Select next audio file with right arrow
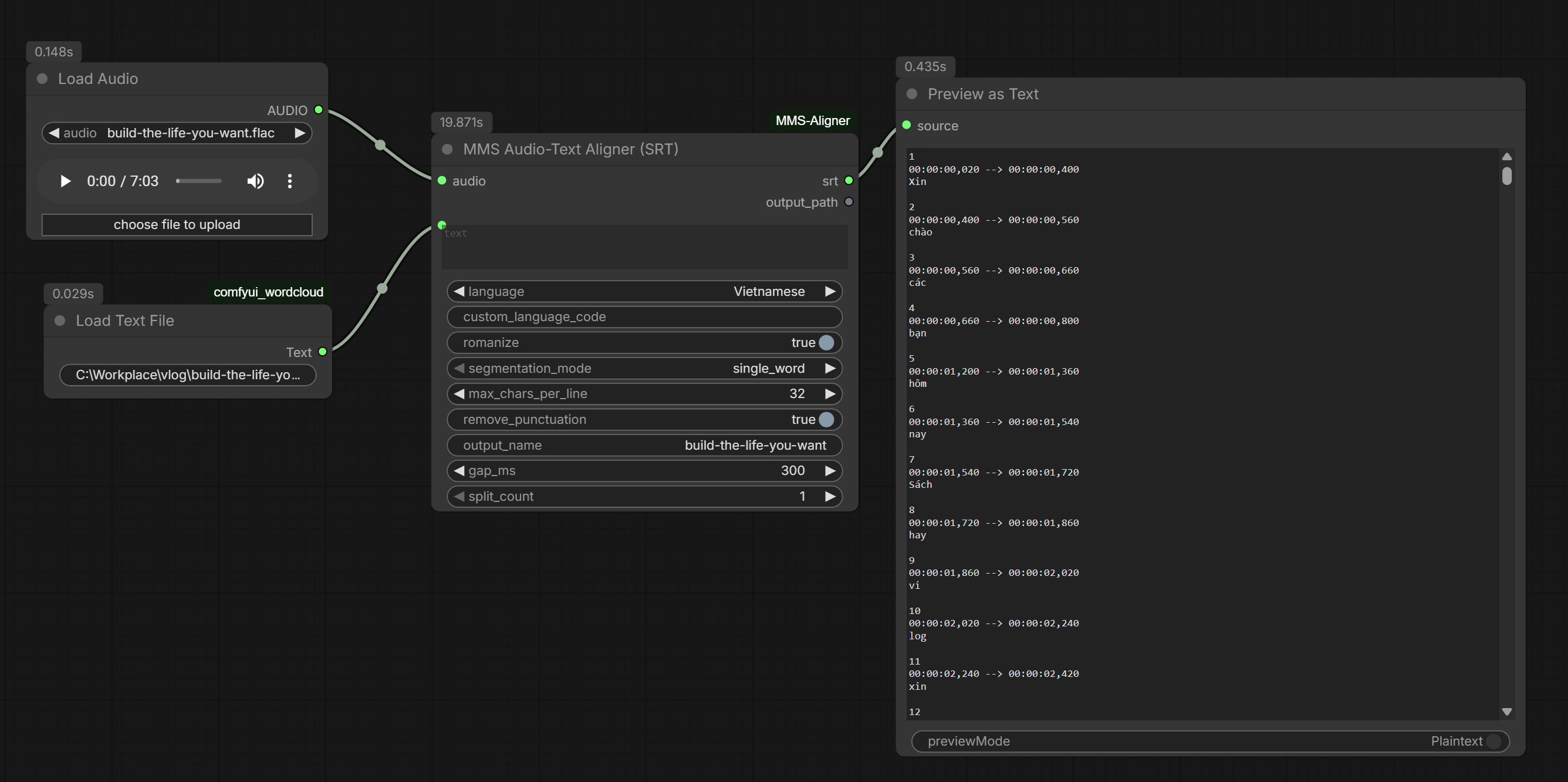Screen dimensions: 1568x782 pos(300,133)
